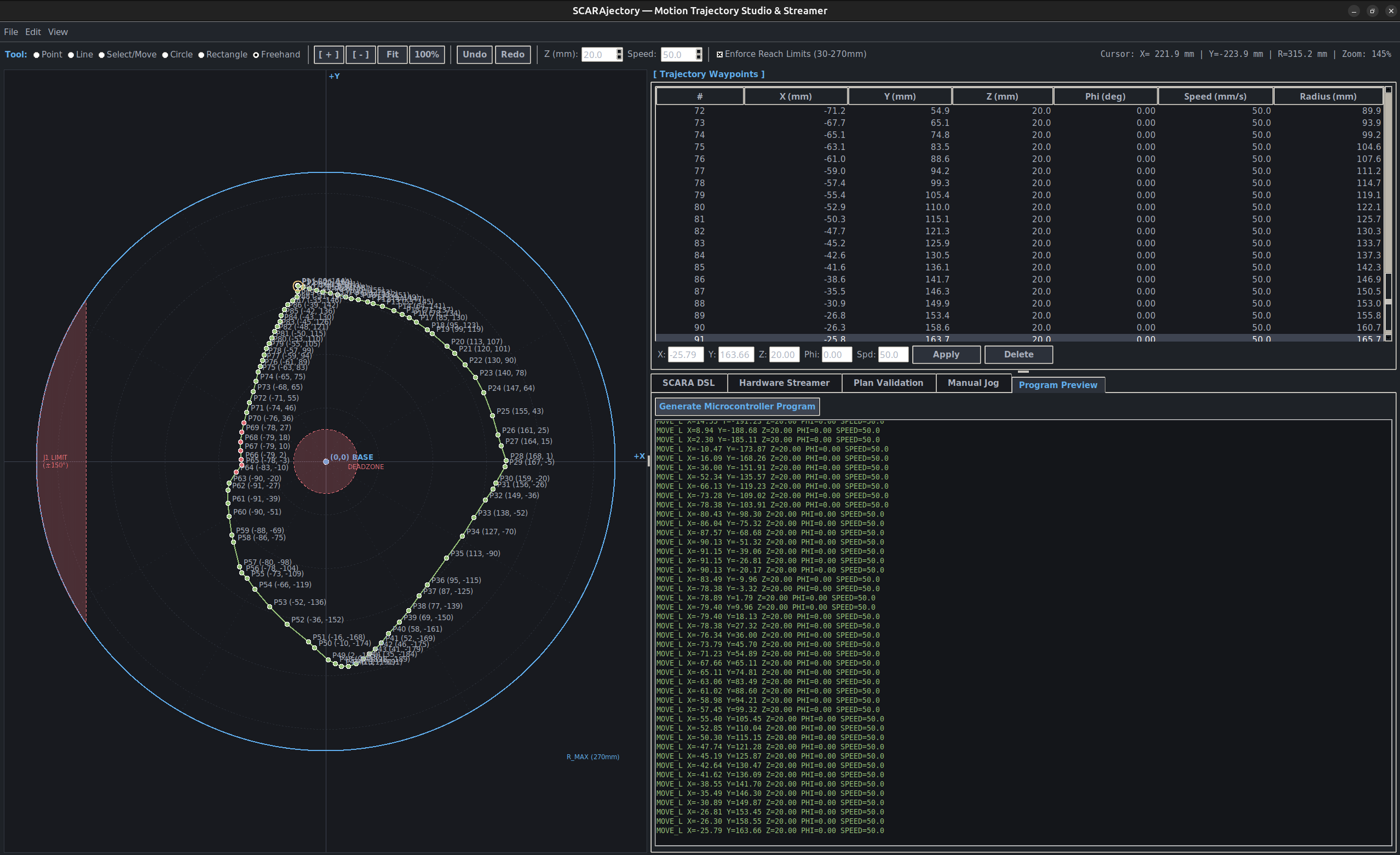Select the Line tool radio button
Screen dimensions: 1400x855
(80, 55)
